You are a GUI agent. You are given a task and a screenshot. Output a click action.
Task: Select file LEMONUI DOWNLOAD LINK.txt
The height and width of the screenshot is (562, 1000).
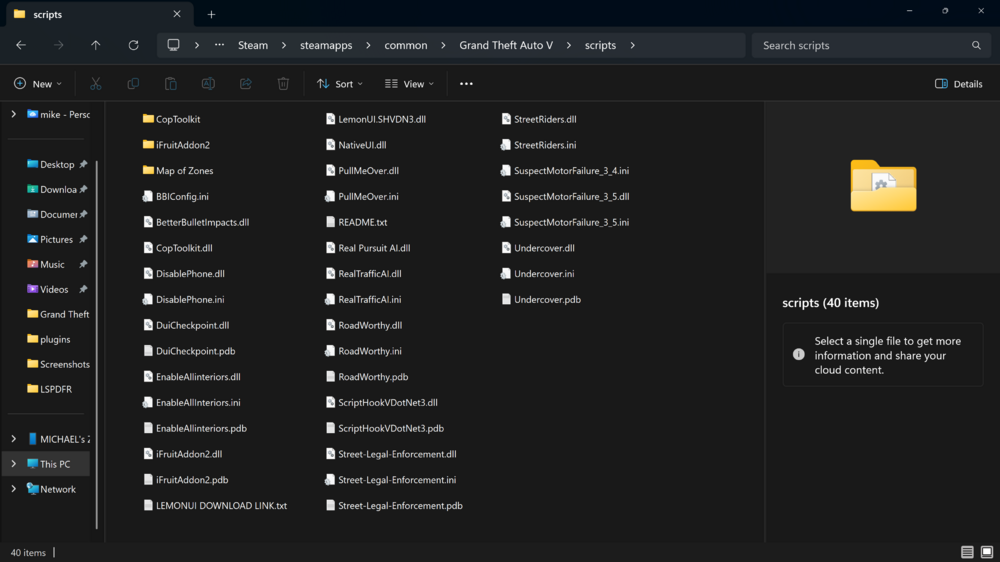pyautogui.click(x=215, y=505)
